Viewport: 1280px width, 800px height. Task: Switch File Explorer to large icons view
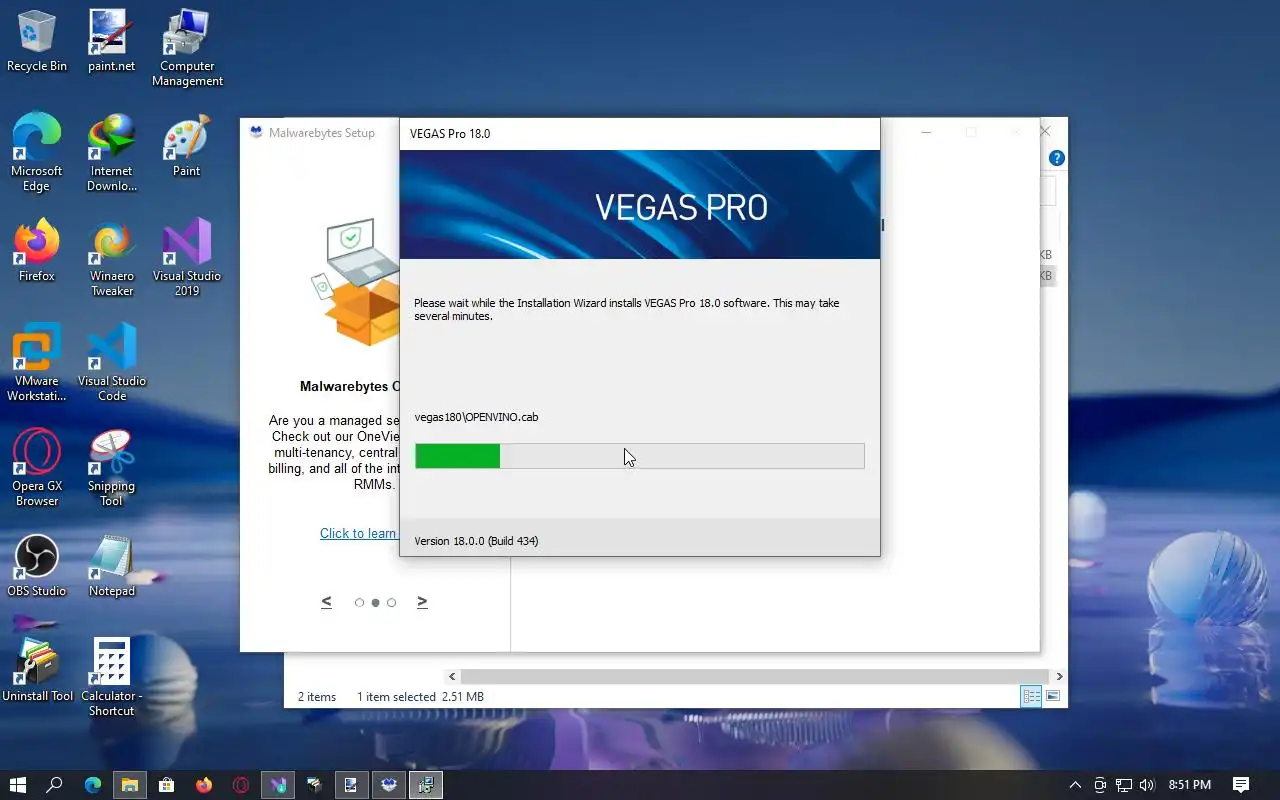[x=1052, y=696]
